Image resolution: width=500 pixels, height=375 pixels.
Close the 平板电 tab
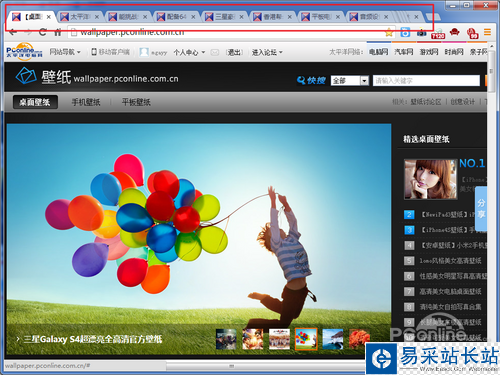click(338, 17)
